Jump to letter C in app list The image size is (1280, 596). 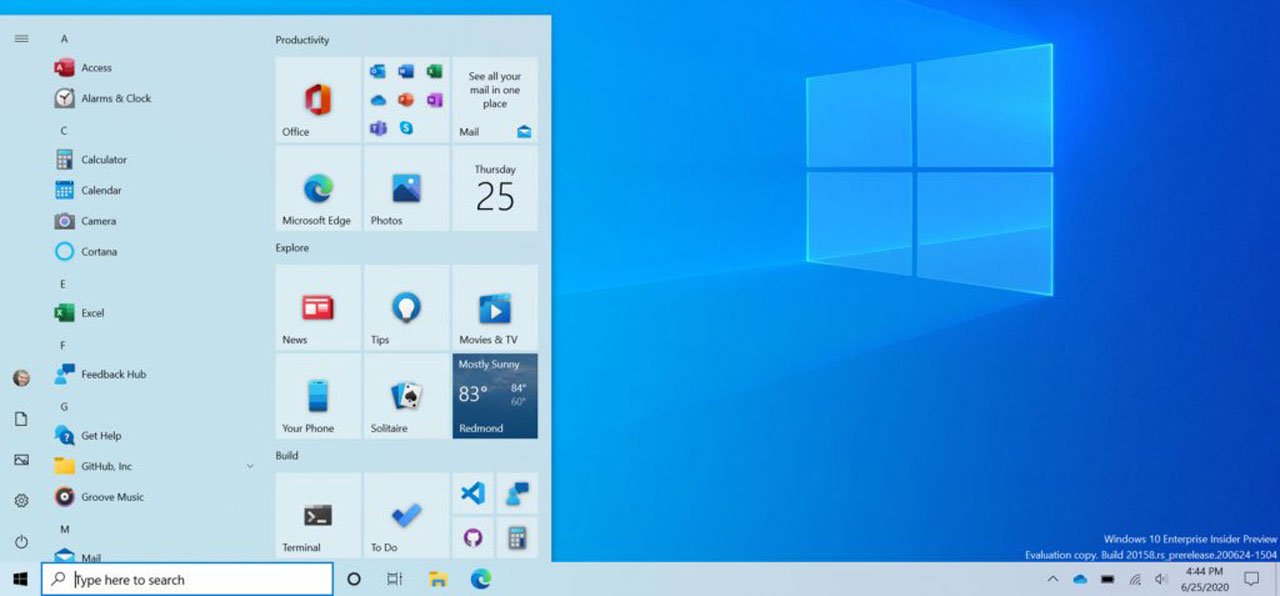point(64,131)
